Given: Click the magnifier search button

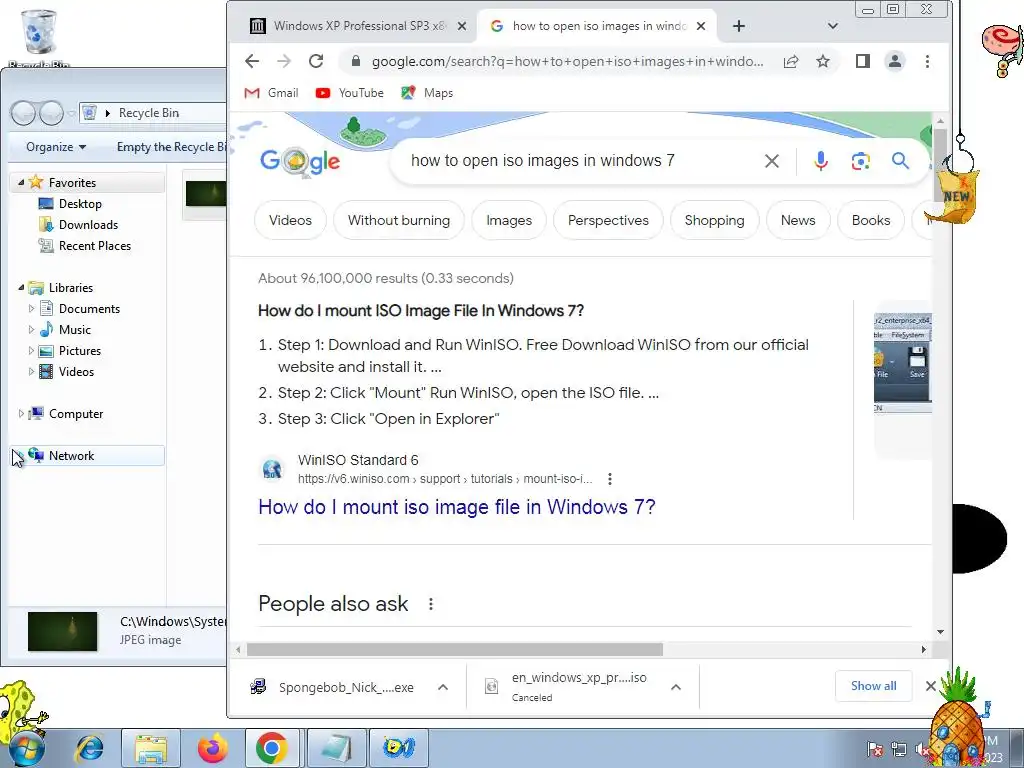Looking at the screenshot, I should [x=901, y=161].
